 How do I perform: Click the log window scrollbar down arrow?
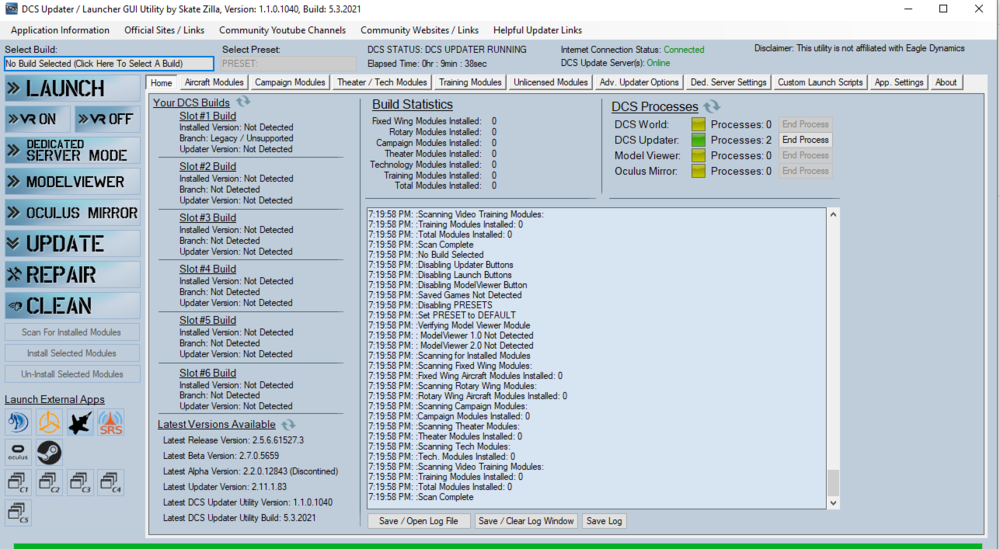833,502
